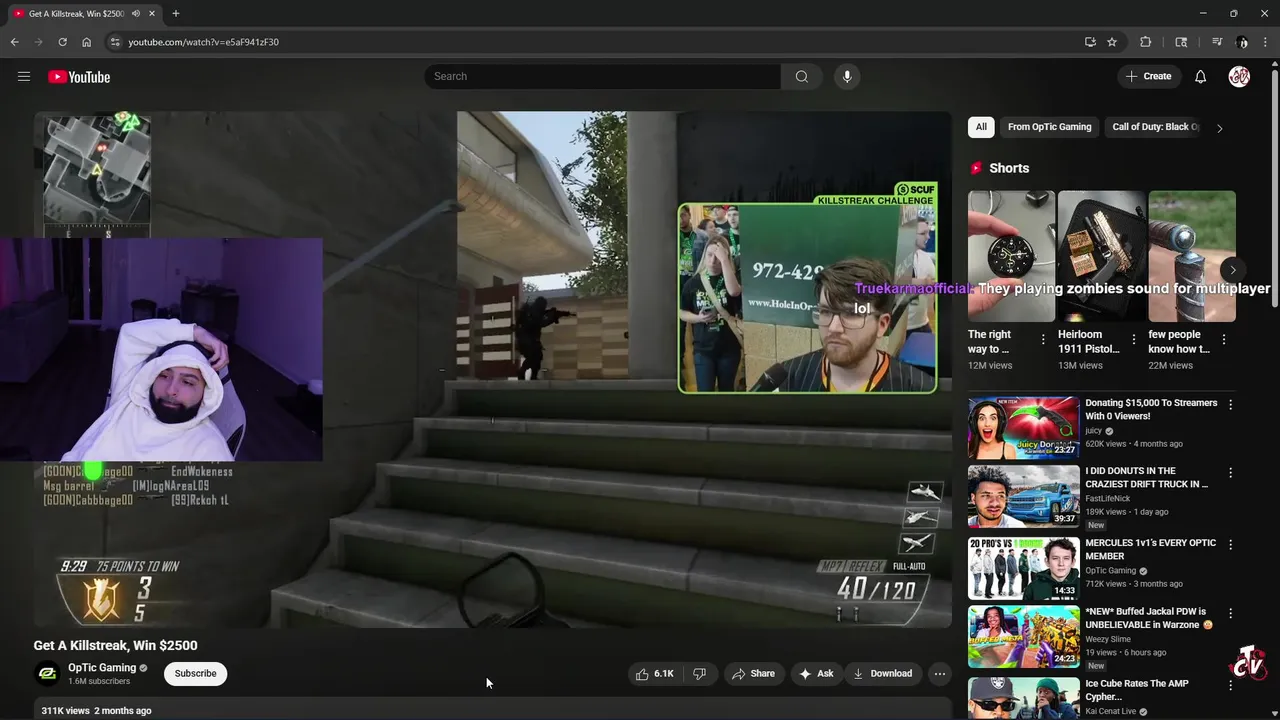Click the Download button

point(882,674)
